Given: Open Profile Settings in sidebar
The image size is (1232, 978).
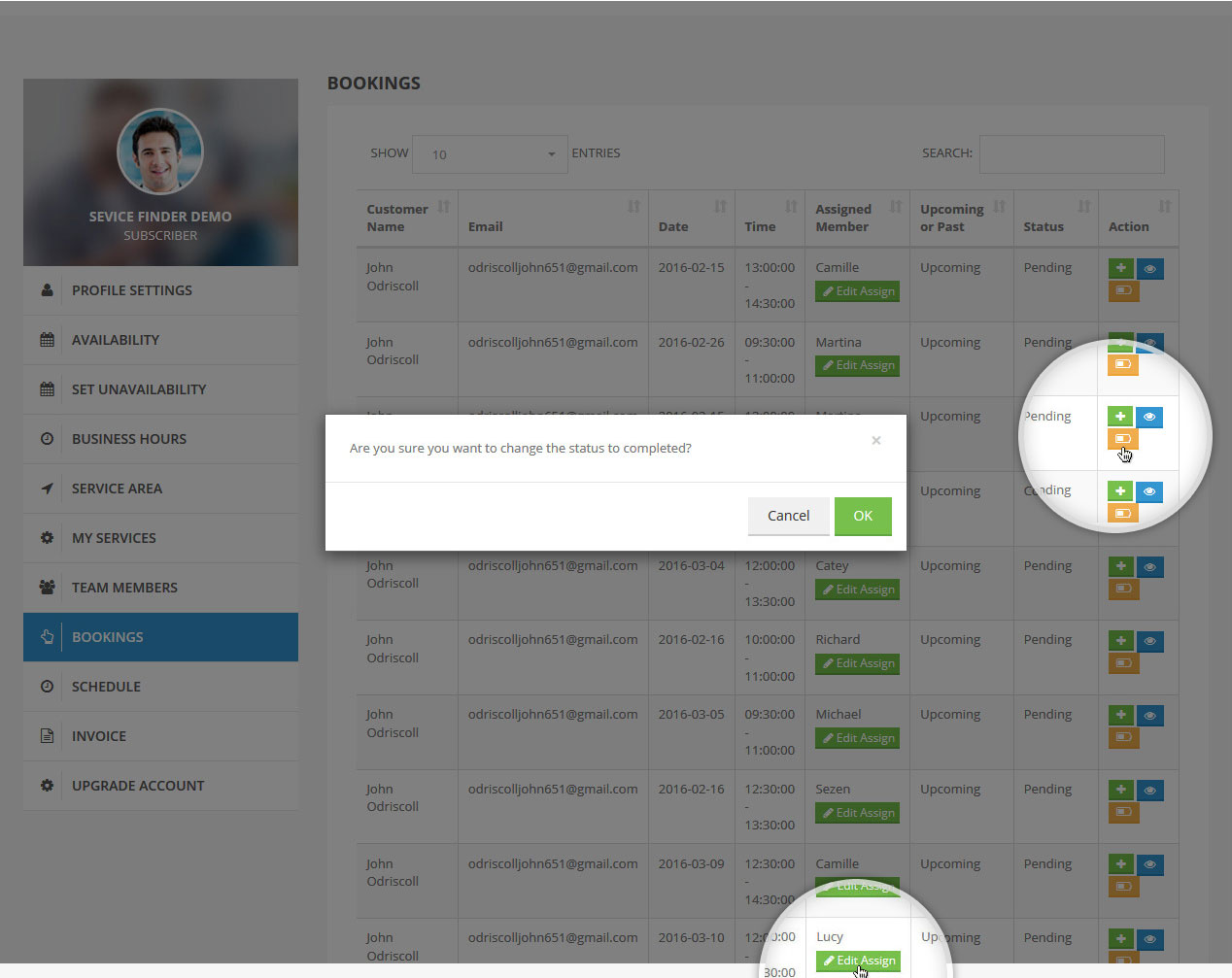Looking at the screenshot, I should pos(131,290).
